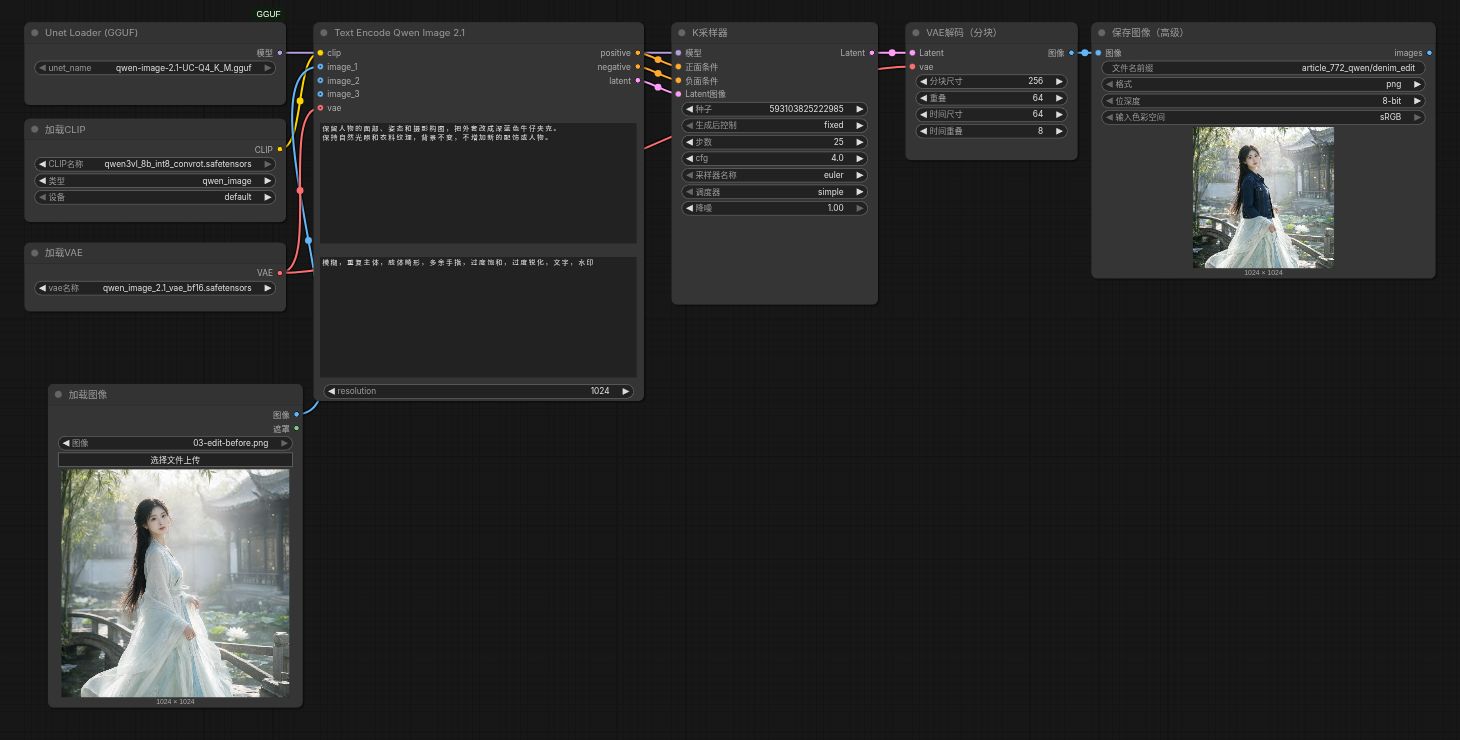Open the 格式 png dropdown
1460x740 pixels.
(1263, 85)
